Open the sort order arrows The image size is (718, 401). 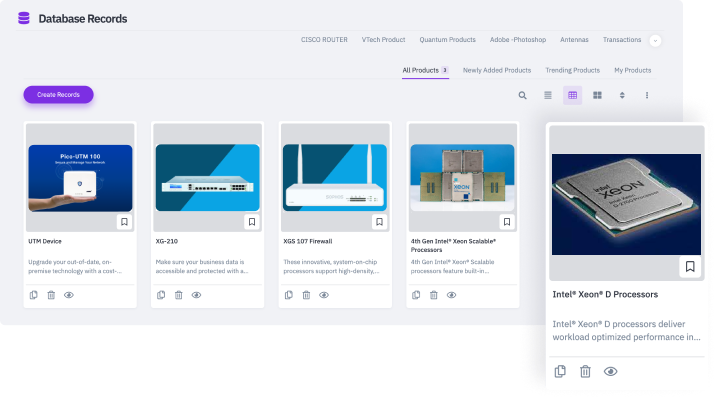click(622, 95)
